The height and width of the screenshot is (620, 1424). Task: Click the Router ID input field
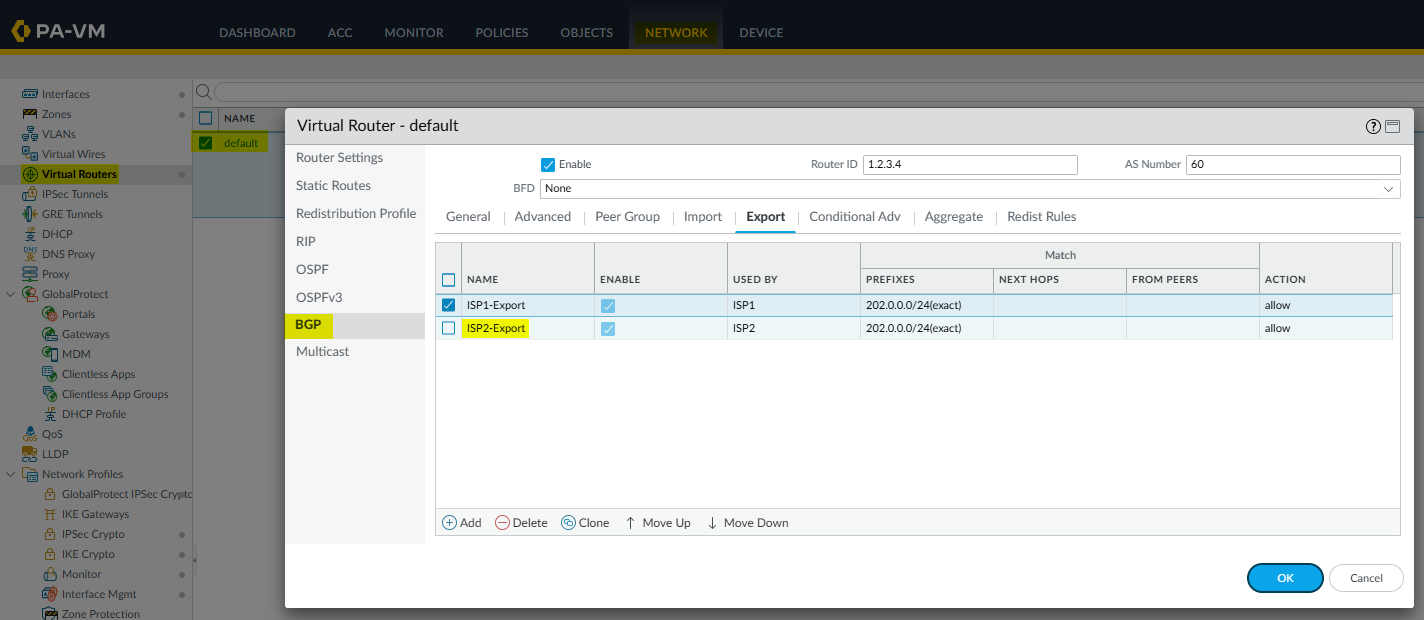click(969, 164)
